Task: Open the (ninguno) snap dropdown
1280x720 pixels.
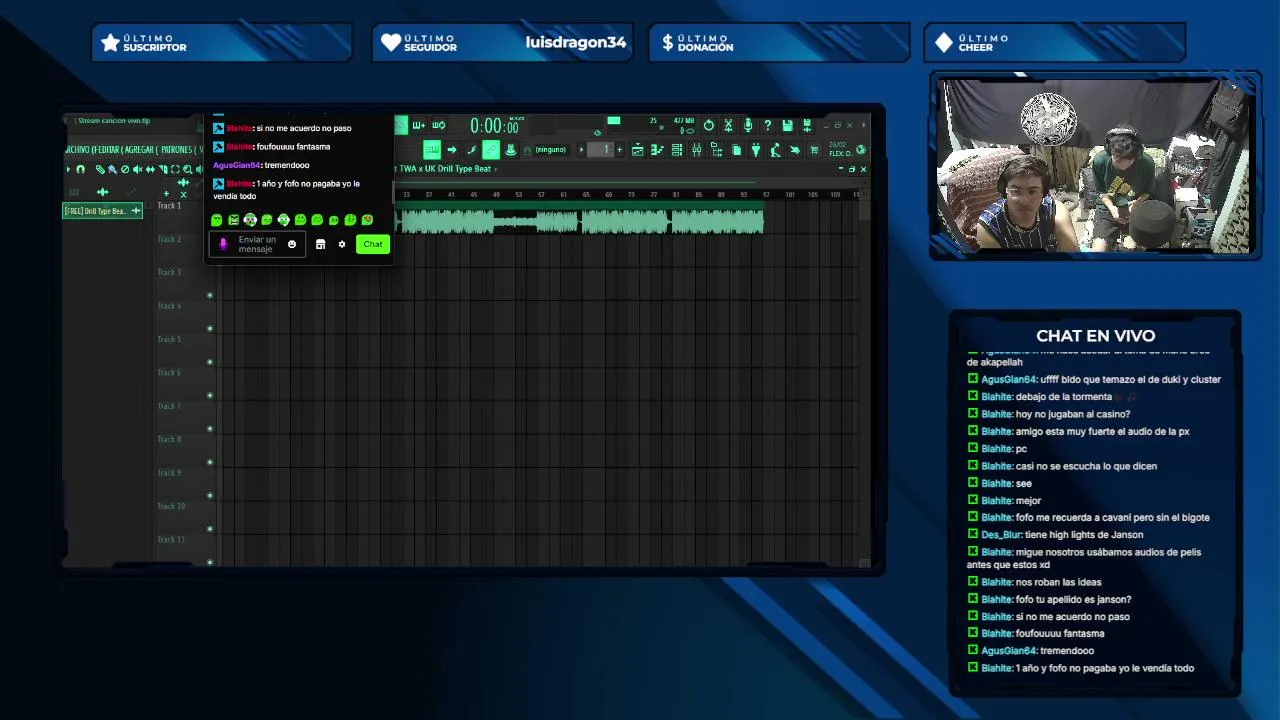Action: [551, 149]
